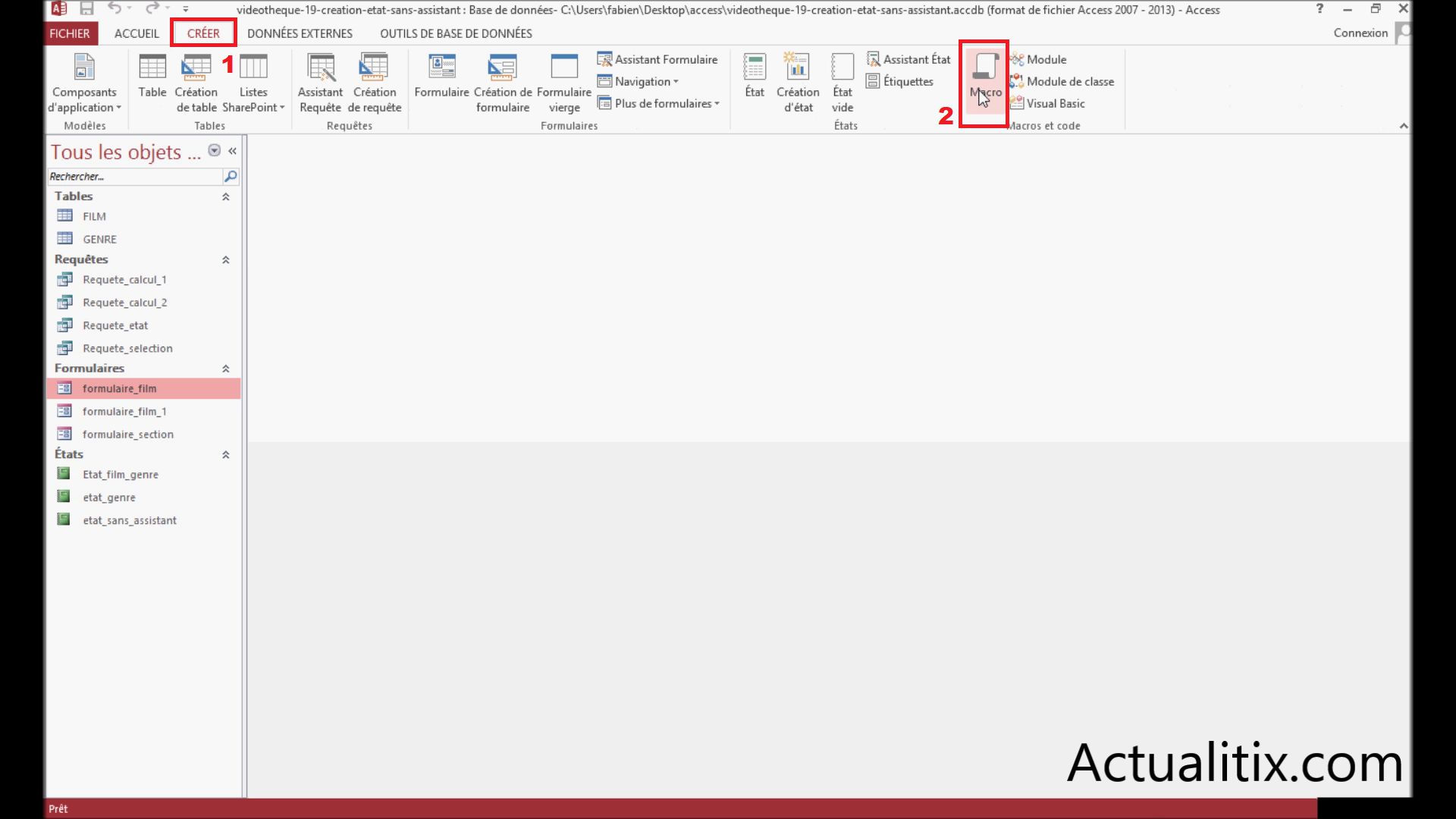Select report etat_genre
Viewport: 1456px width, 819px height.
tap(144, 497)
